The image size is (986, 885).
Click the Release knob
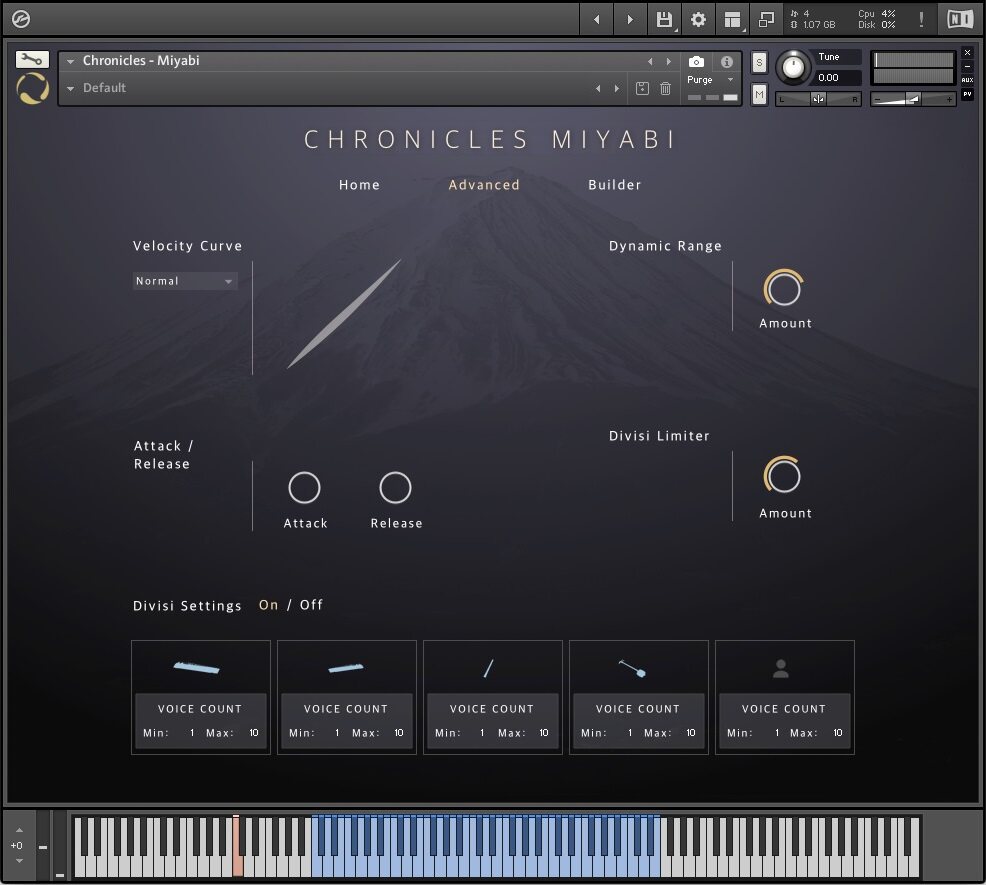coord(396,487)
